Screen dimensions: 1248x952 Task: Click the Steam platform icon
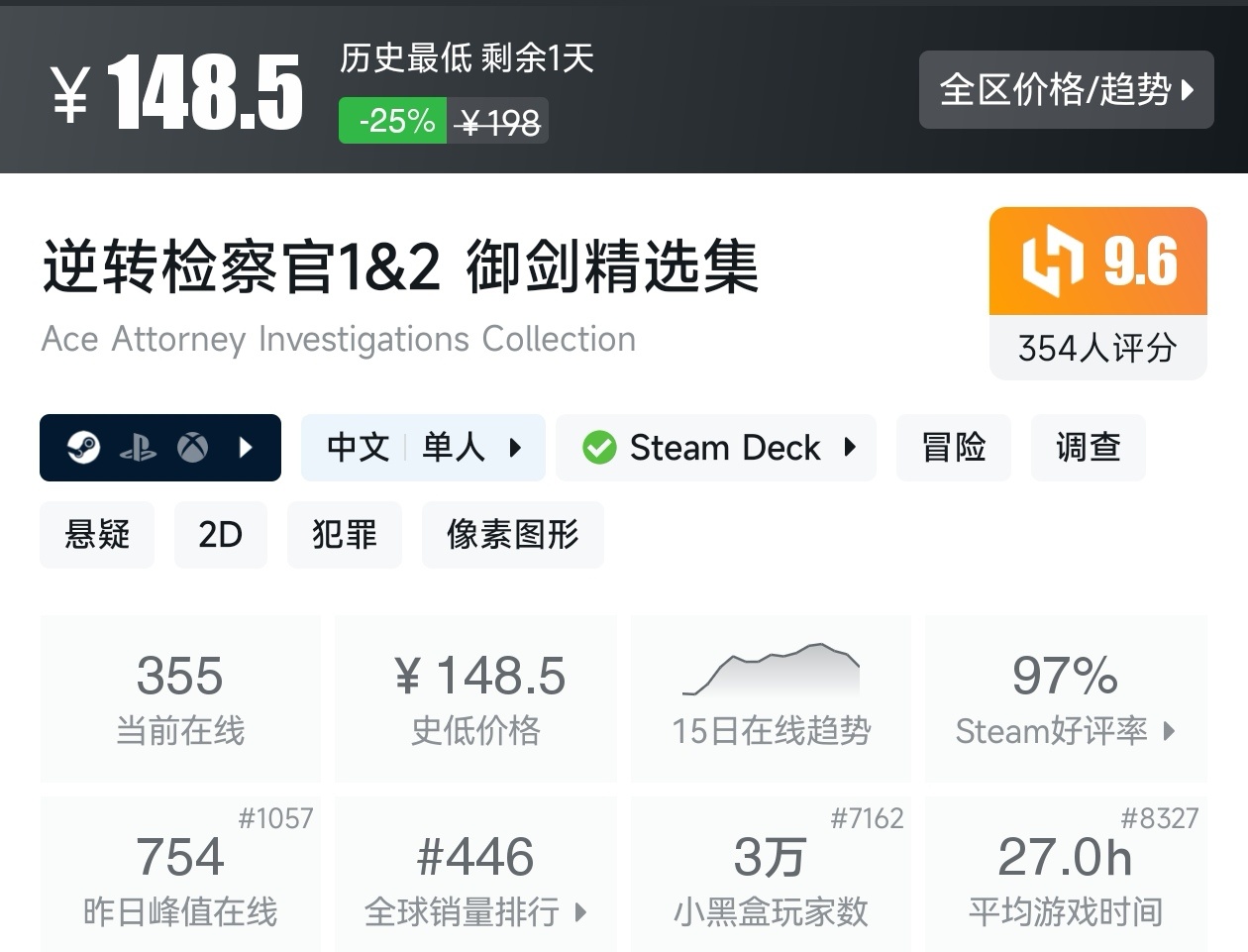[83, 448]
